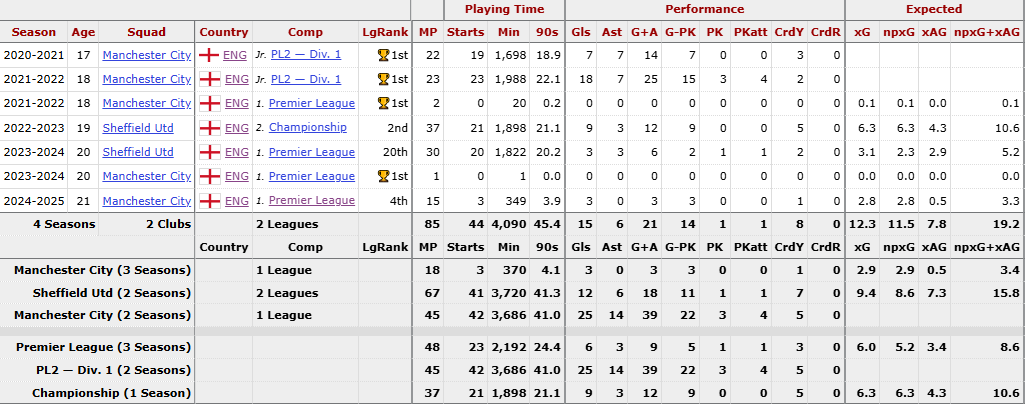The width and height of the screenshot is (1025, 404).
Task: Sort by npxG+xAG column header
Action: click(986, 32)
